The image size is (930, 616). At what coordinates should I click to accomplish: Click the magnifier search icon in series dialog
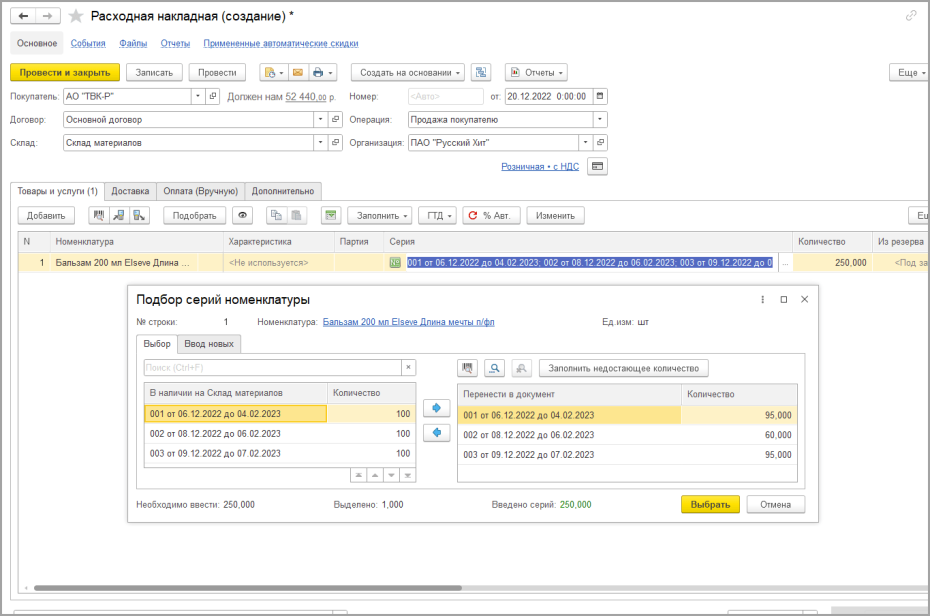coord(495,368)
